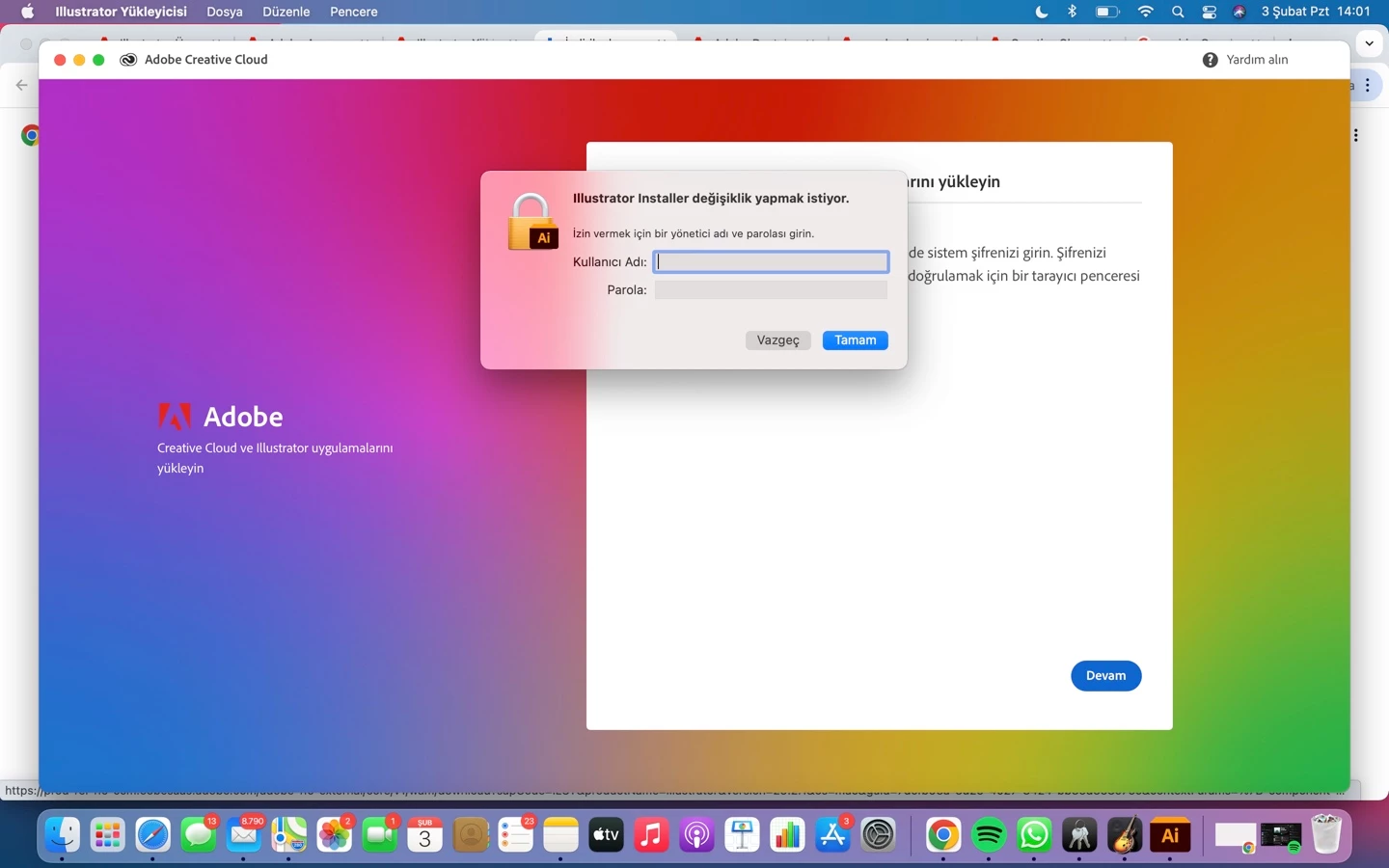The image size is (1389, 868).
Task: Open App Store from the Dock
Action: 832,835
